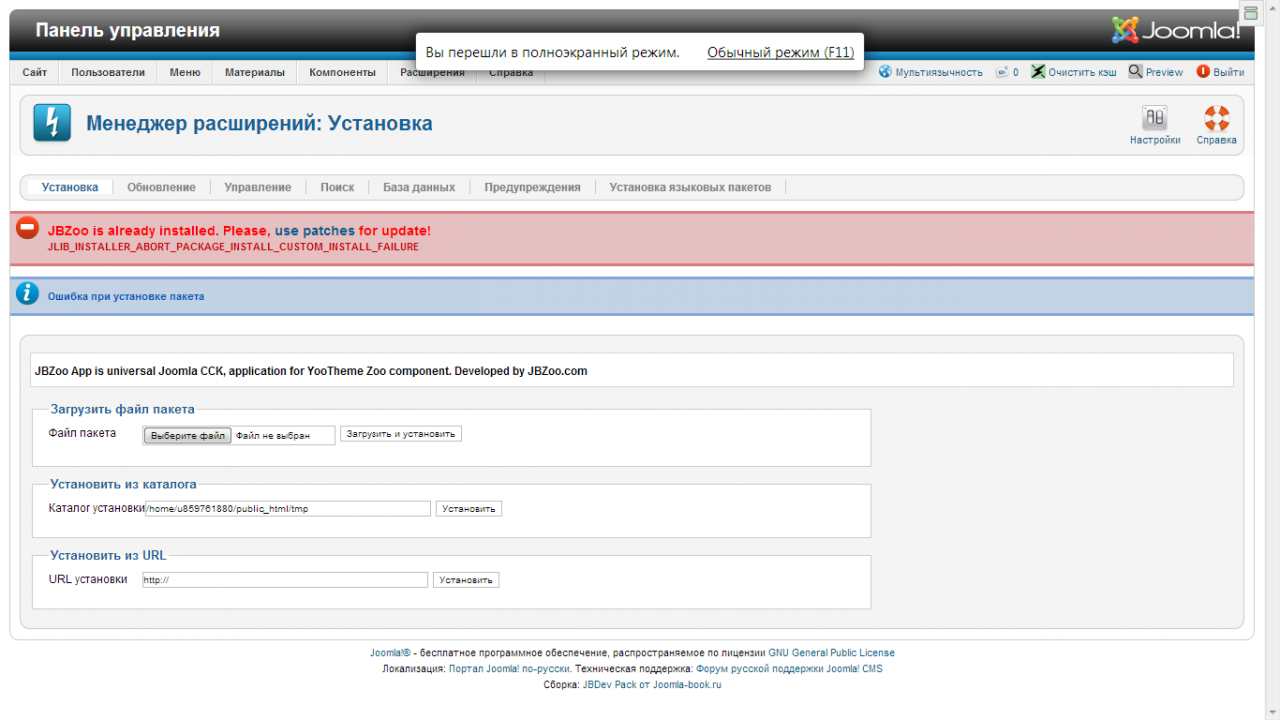Click the blue info message icon

click(x=28, y=294)
